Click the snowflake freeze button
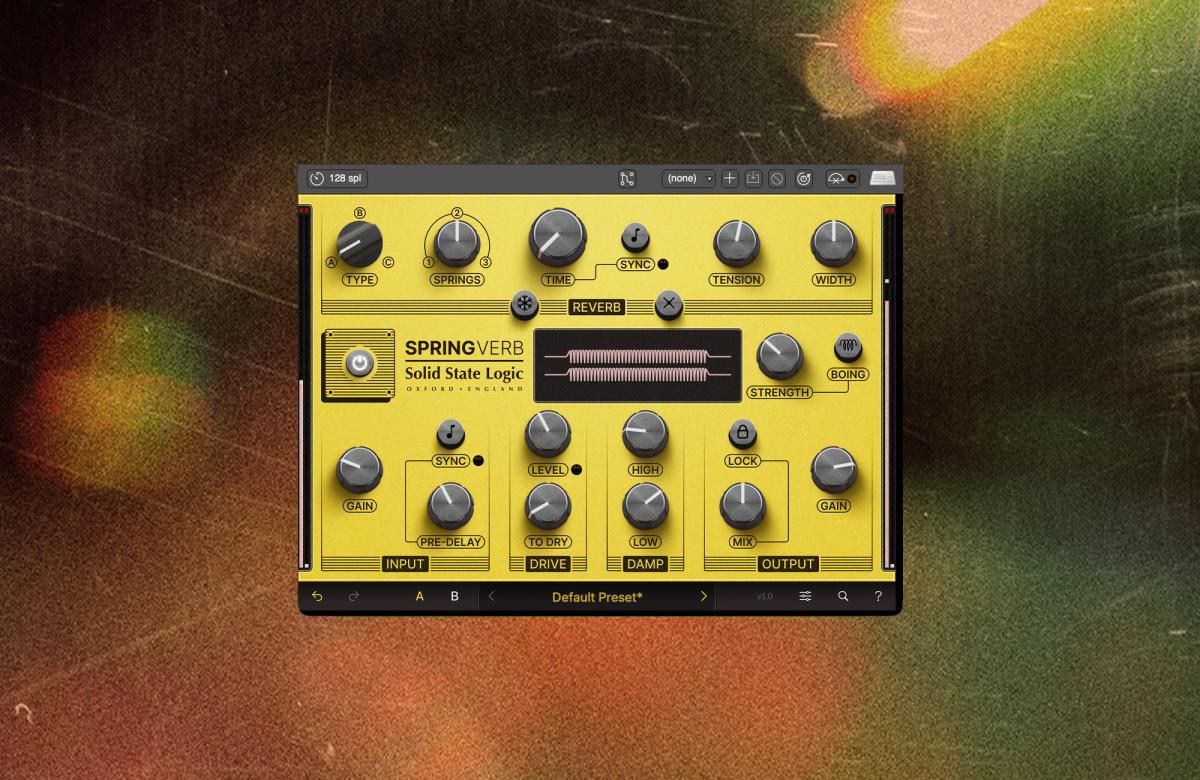 (525, 305)
